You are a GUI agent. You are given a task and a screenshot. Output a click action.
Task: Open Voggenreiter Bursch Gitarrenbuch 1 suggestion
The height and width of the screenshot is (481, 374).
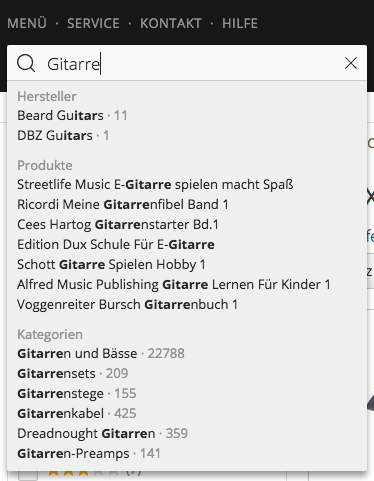[127, 304]
